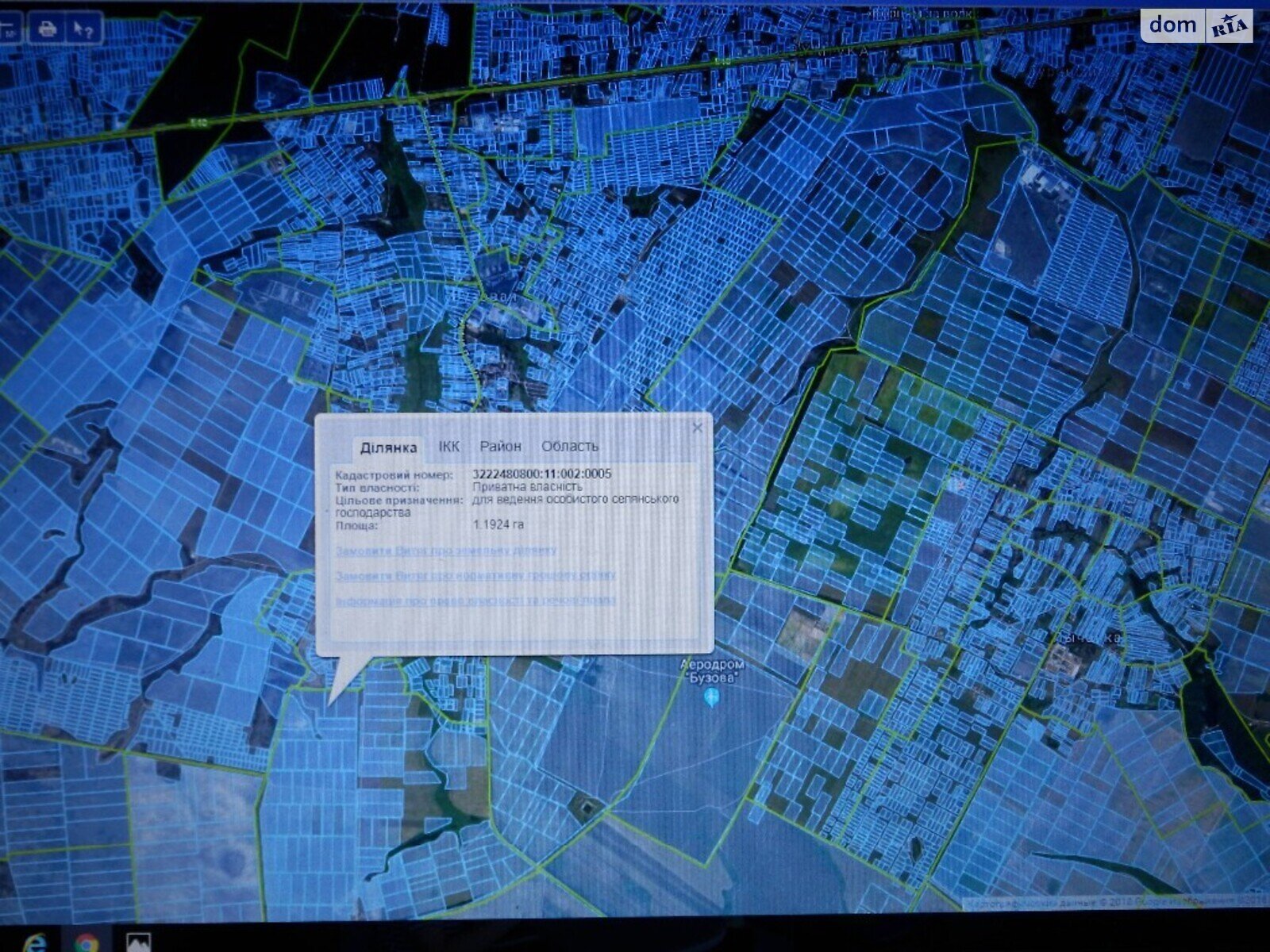The height and width of the screenshot is (952, 1270).
Task: Click the 'Приватна власність' value
Action: point(528,487)
